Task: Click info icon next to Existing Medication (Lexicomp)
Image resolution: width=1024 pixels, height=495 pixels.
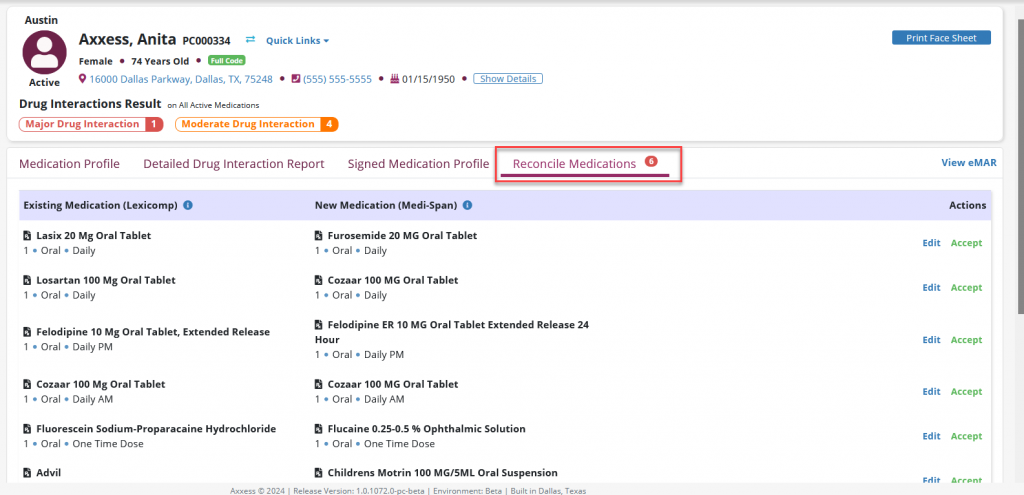Action: pyautogui.click(x=188, y=206)
